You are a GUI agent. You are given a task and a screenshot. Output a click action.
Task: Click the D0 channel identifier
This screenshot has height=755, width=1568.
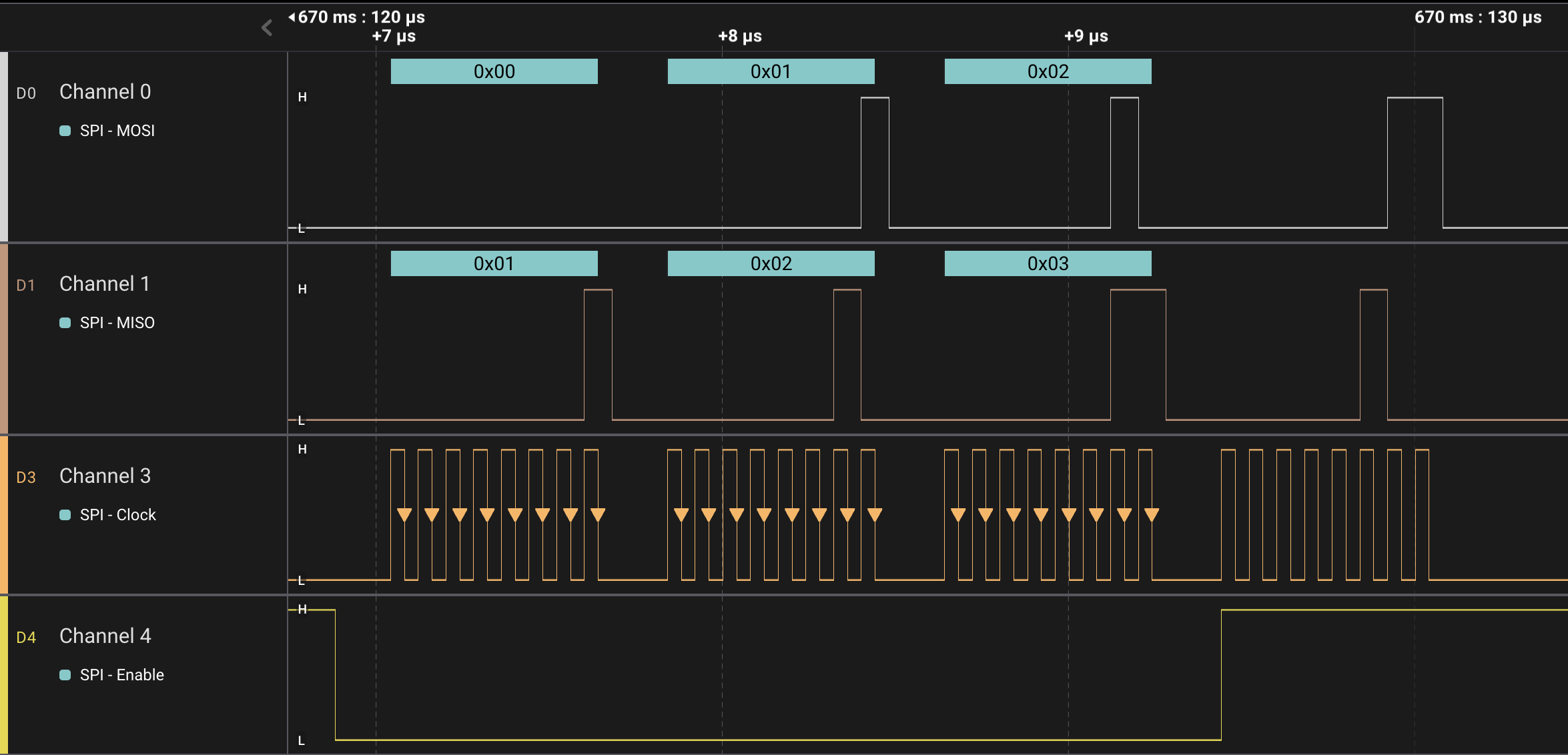[x=26, y=93]
